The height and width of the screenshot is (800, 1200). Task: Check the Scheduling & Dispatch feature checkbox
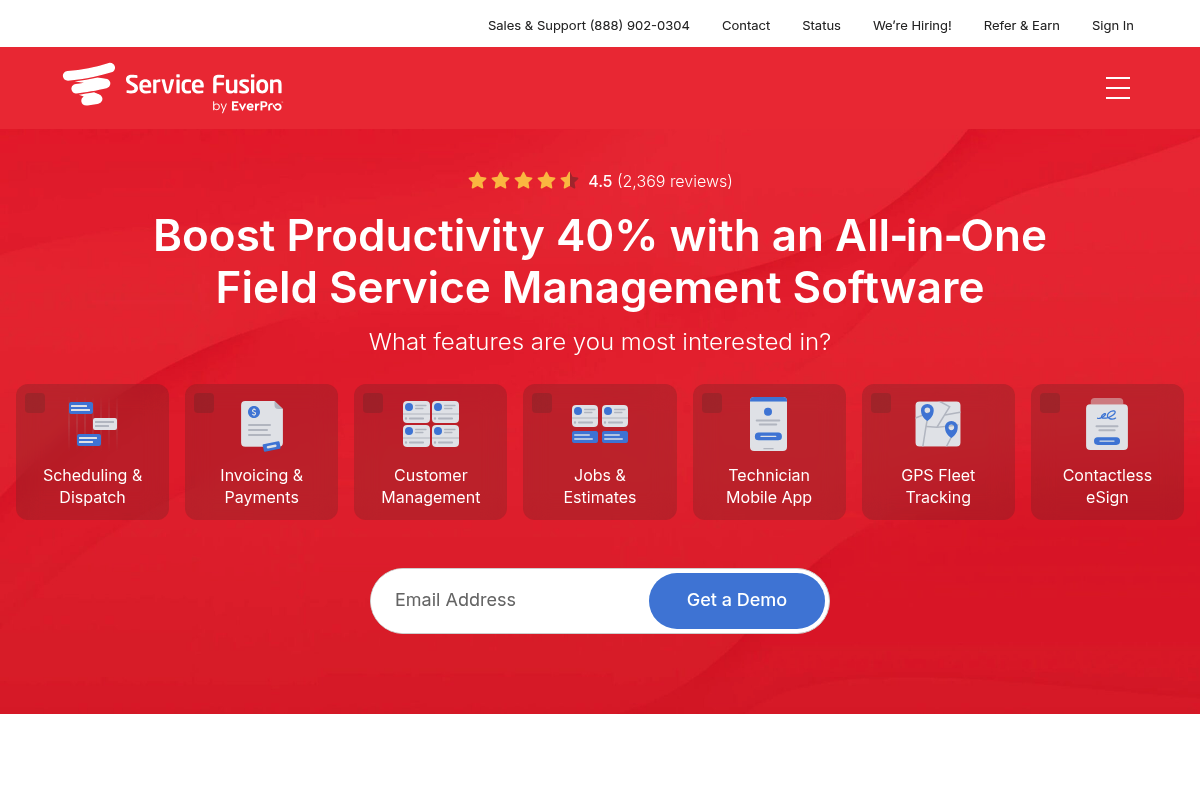pos(35,402)
